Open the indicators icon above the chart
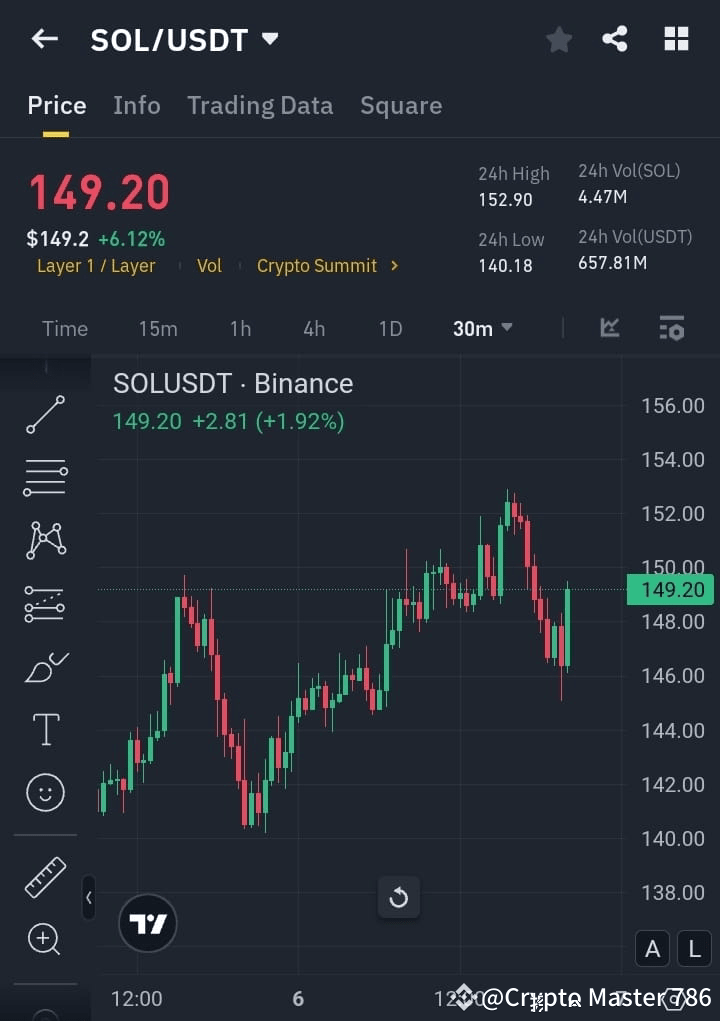720x1021 pixels. click(x=609, y=328)
